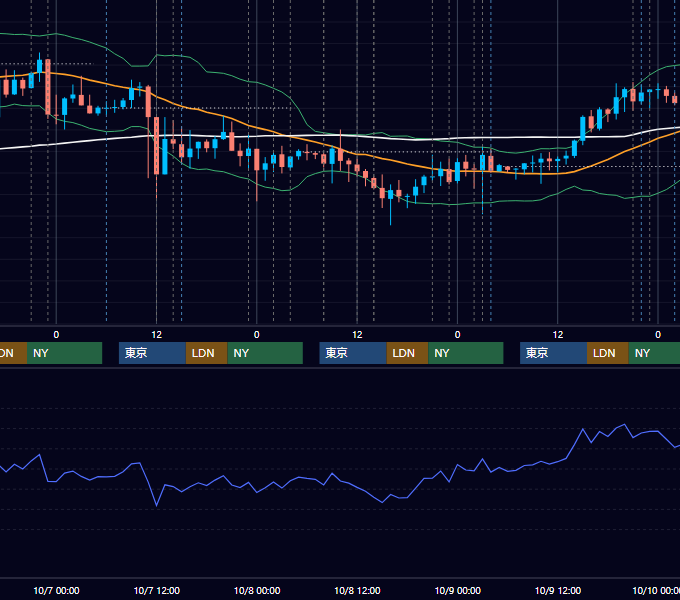Click the 10/7 12:00 date label
Screen dimensions: 680x600
pos(157,590)
